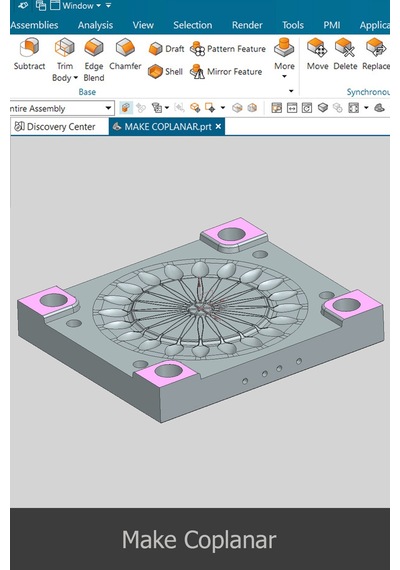Open the quick access toolbar customize arrow

[x=108, y=5]
